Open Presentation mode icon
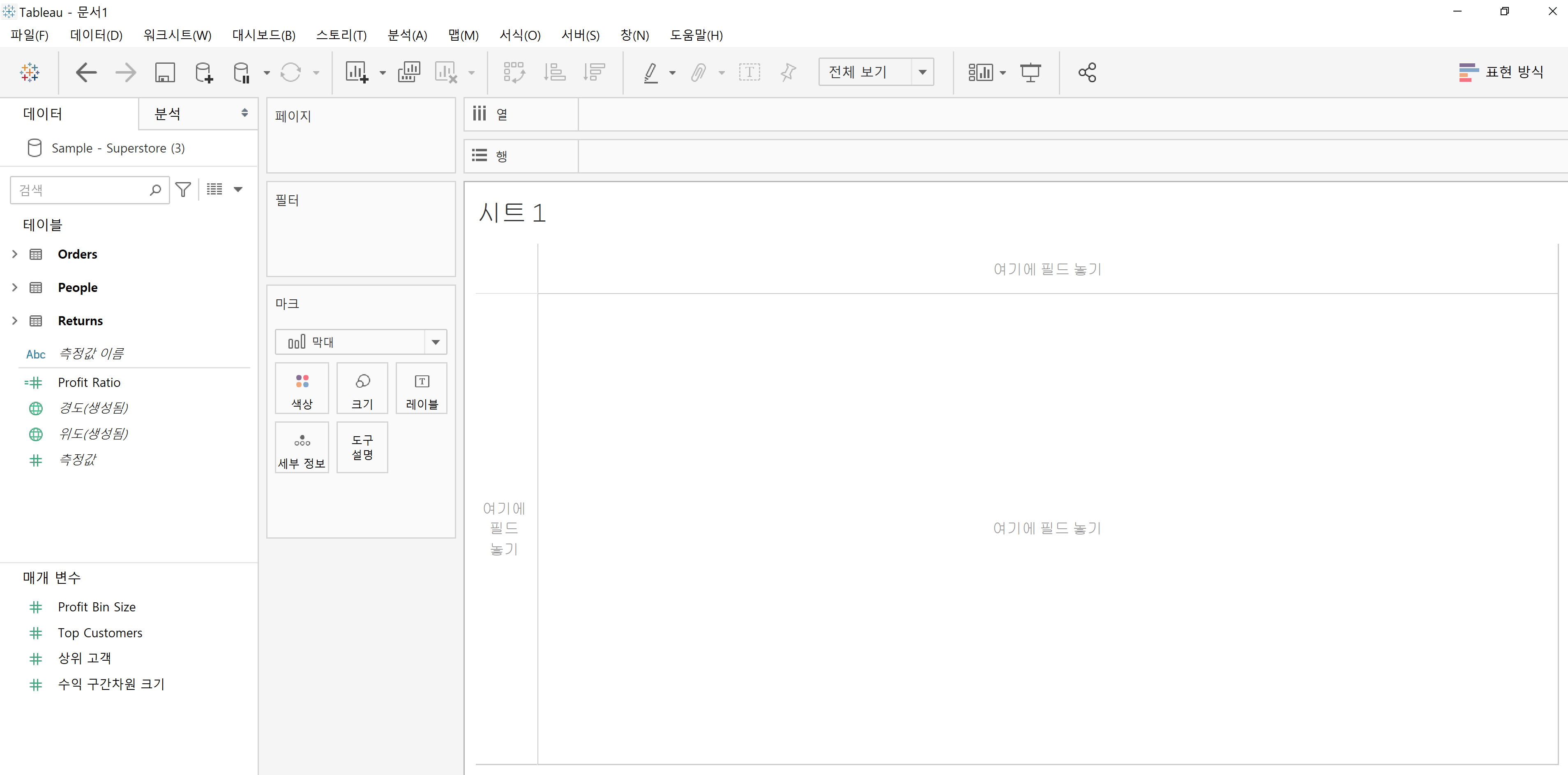1568x775 pixels. [x=1030, y=72]
